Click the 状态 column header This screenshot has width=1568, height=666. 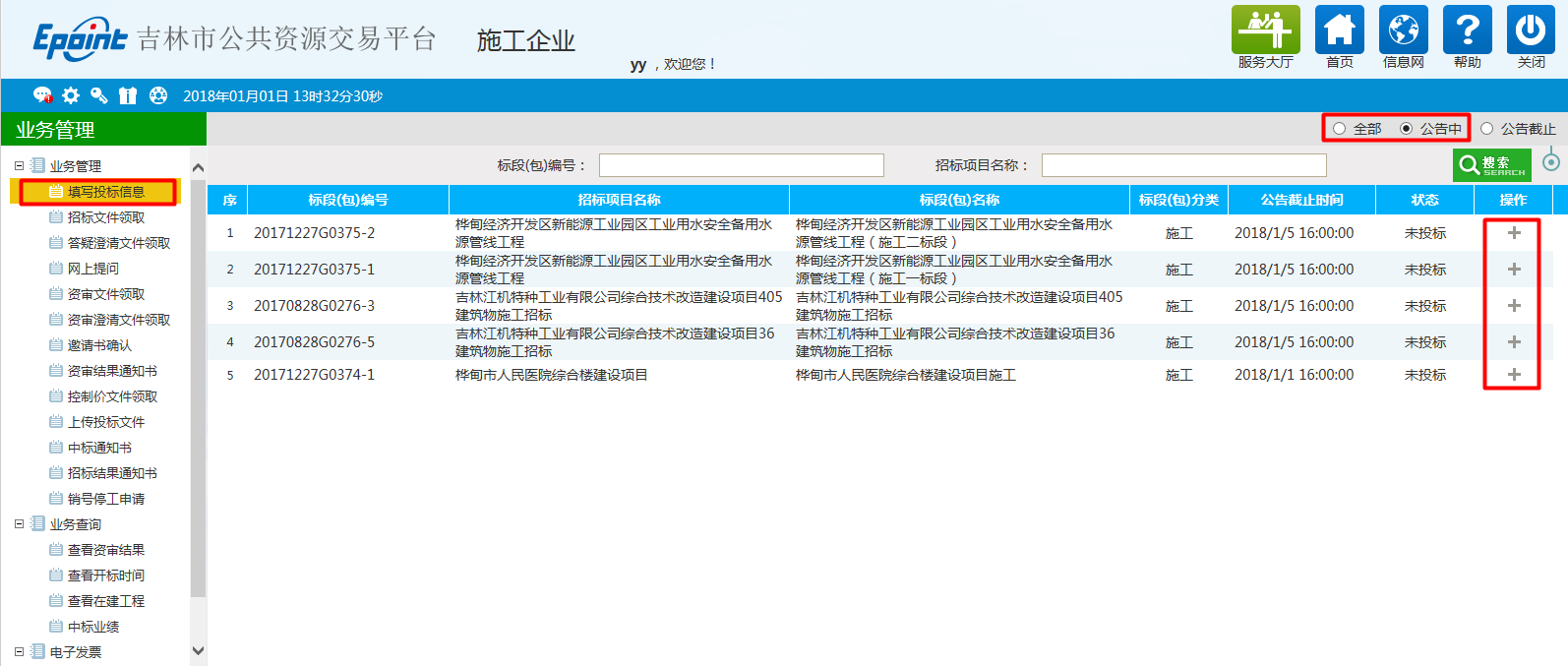click(x=1424, y=200)
